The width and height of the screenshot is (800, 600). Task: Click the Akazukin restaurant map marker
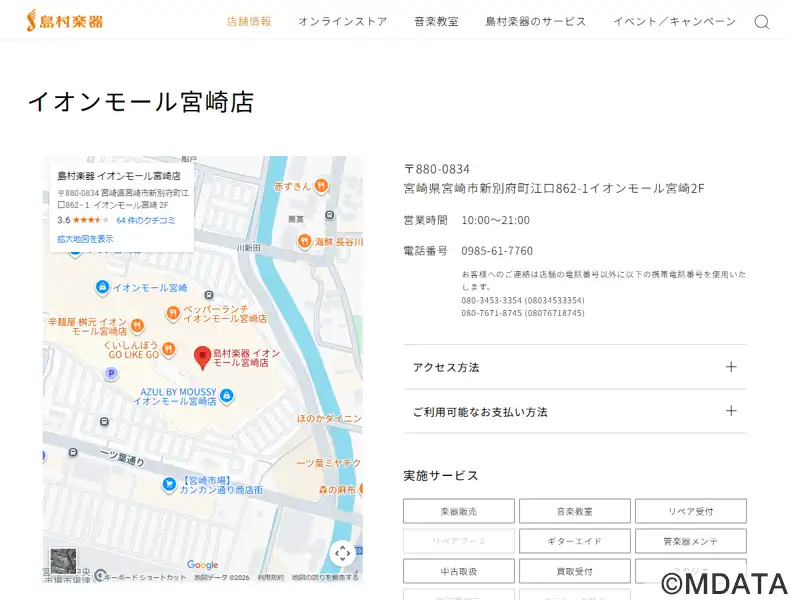click(320, 185)
